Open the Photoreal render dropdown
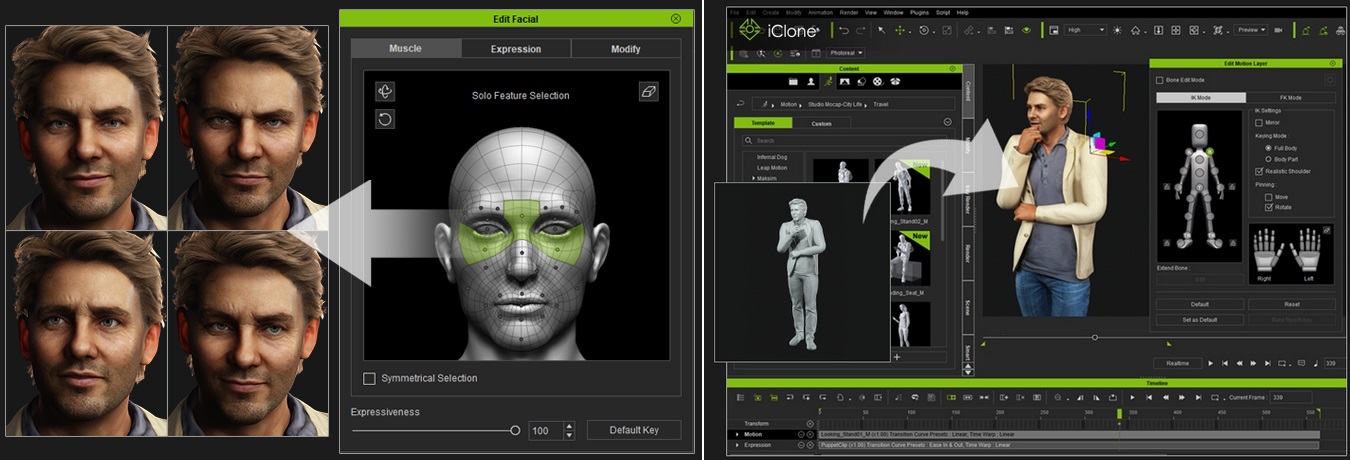The image size is (1350, 460). pyautogui.click(x=846, y=53)
